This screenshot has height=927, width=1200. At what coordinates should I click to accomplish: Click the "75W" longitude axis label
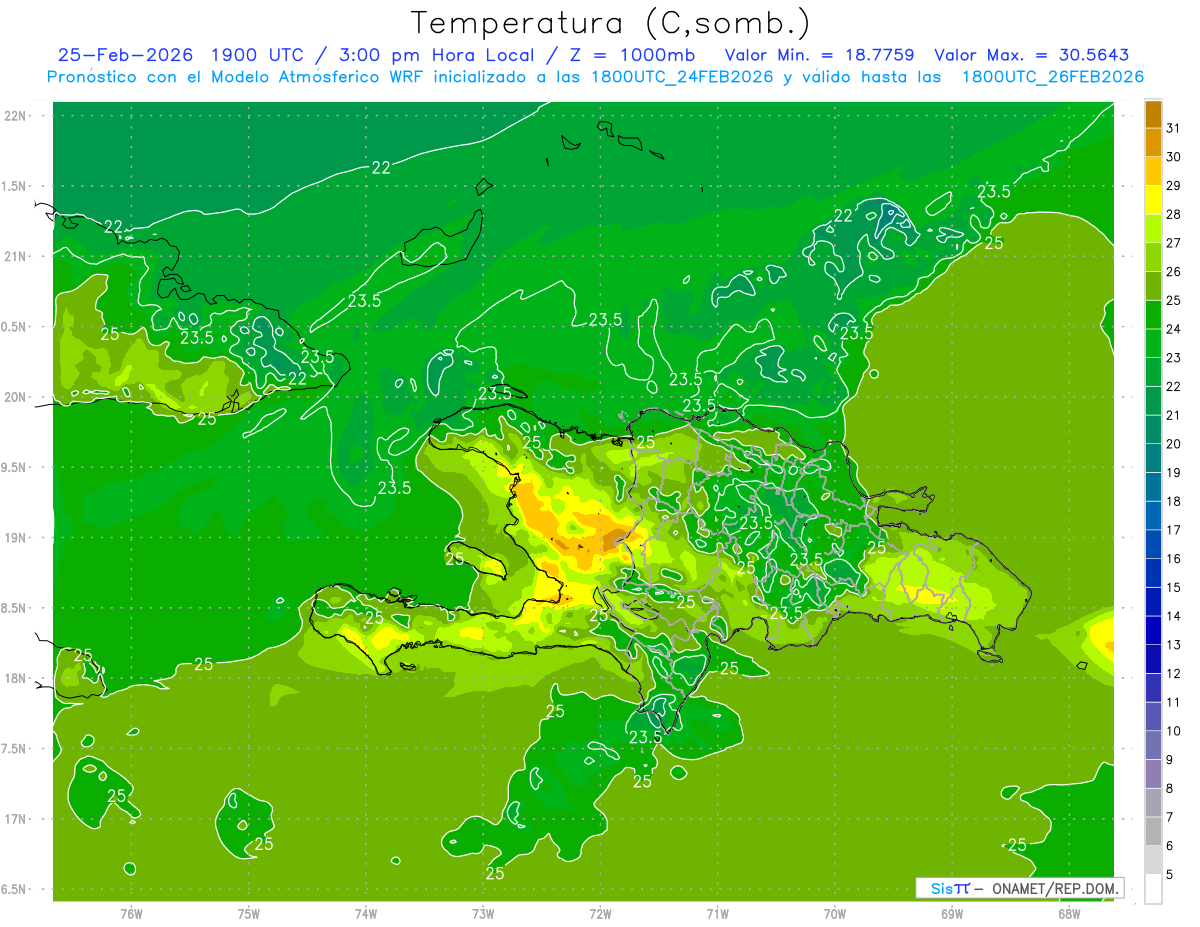coord(248,914)
